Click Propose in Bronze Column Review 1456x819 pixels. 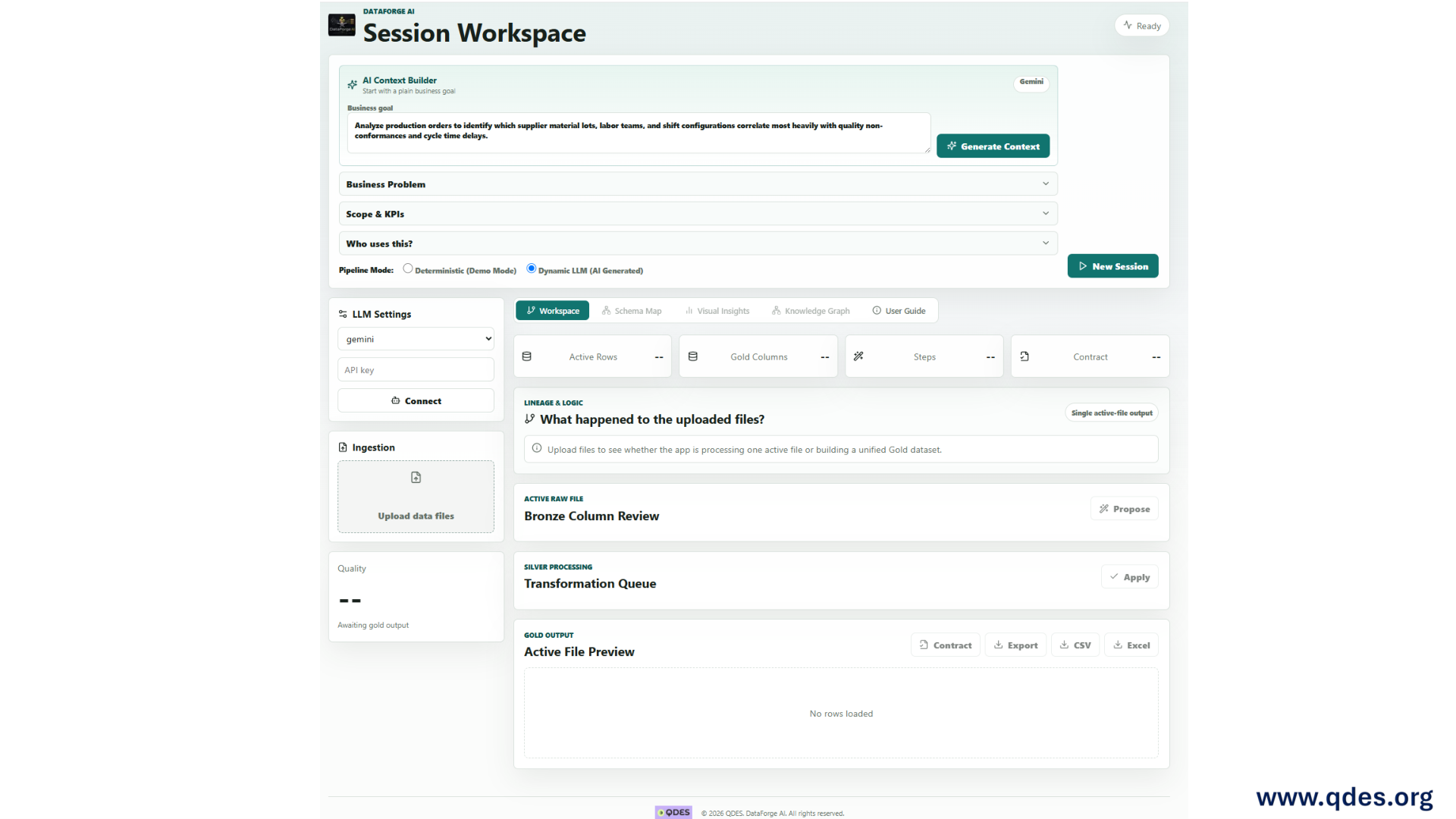tap(1124, 509)
